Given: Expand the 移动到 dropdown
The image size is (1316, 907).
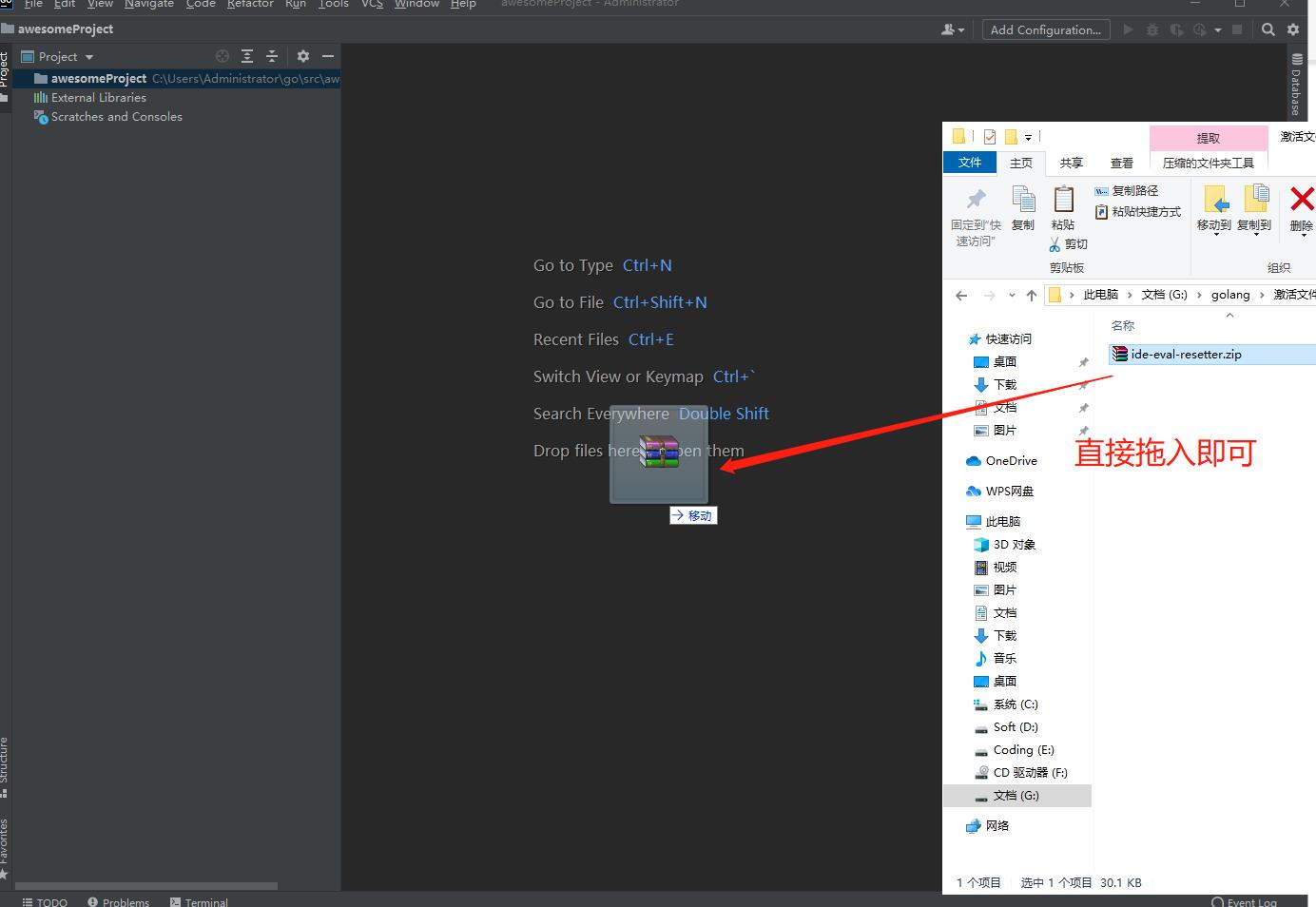Looking at the screenshot, I should tap(1214, 232).
